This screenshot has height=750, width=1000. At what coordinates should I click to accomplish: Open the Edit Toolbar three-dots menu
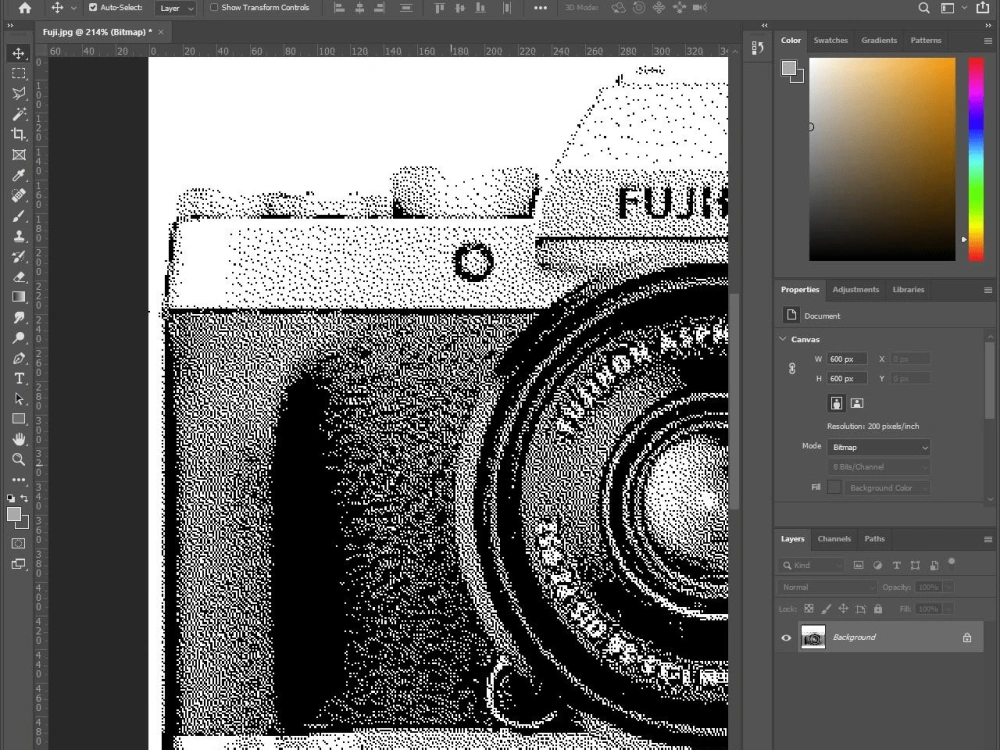(x=18, y=480)
